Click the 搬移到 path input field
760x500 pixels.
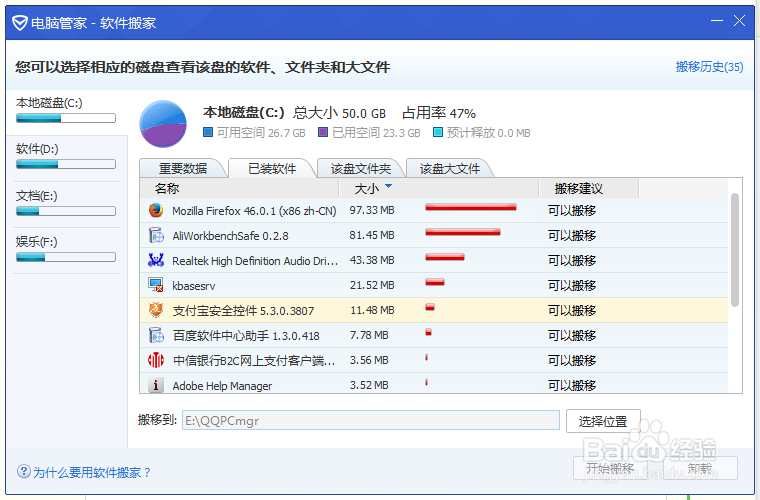tap(371, 420)
